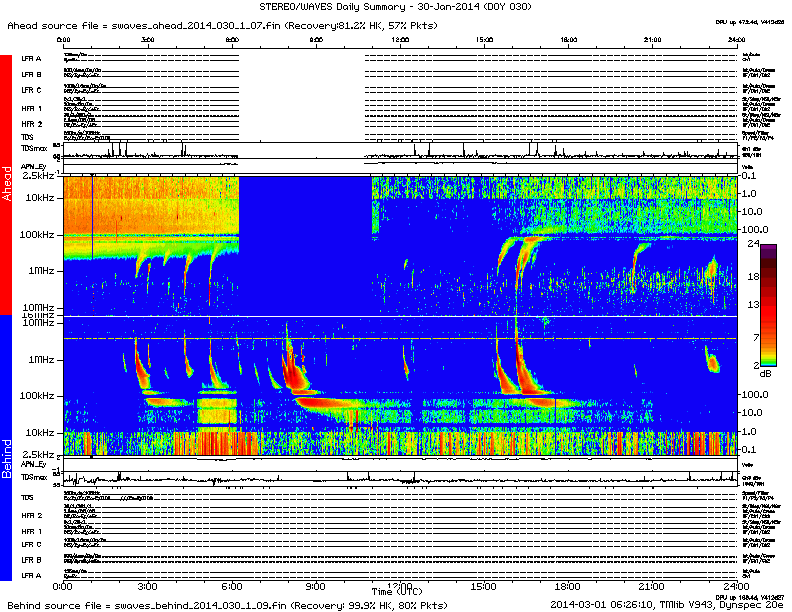Click the 1MHz frequency label of the Behind spectrogram
This screenshot has width=792, height=612.
pos(41,360)
